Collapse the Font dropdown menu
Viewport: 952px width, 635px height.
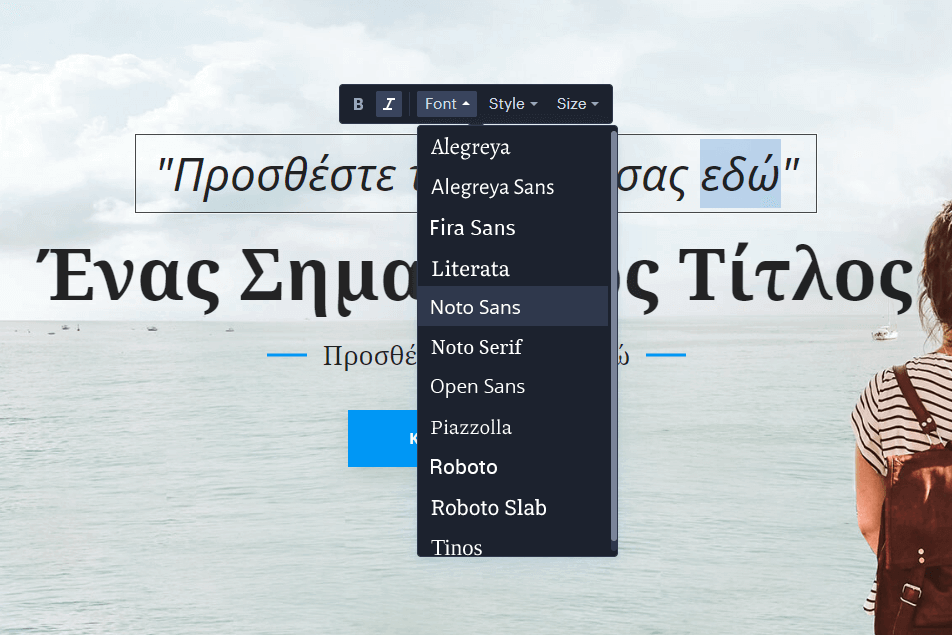point(447,104)
